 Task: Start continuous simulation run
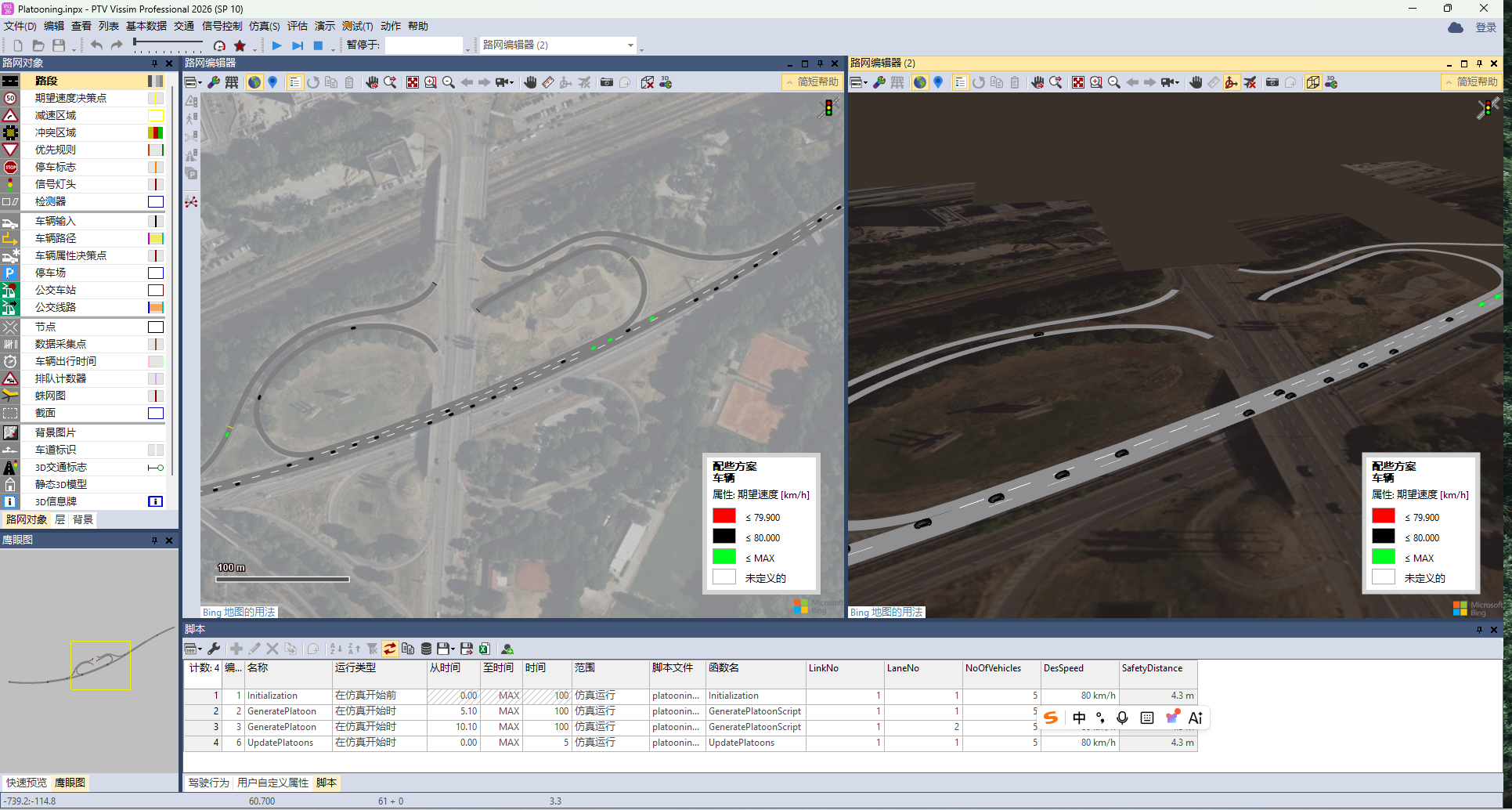pyautogui.click(x=276, y=46)
